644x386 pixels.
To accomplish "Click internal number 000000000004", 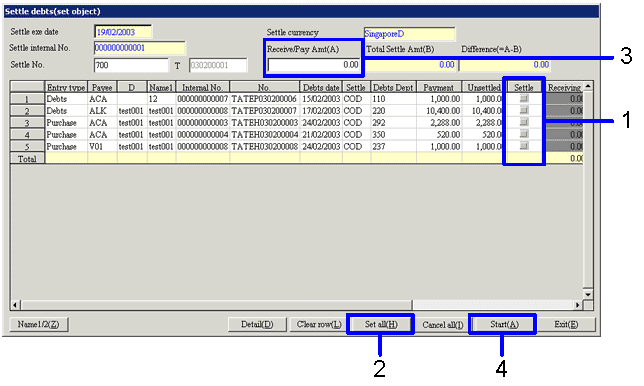I will coord(202,135).
